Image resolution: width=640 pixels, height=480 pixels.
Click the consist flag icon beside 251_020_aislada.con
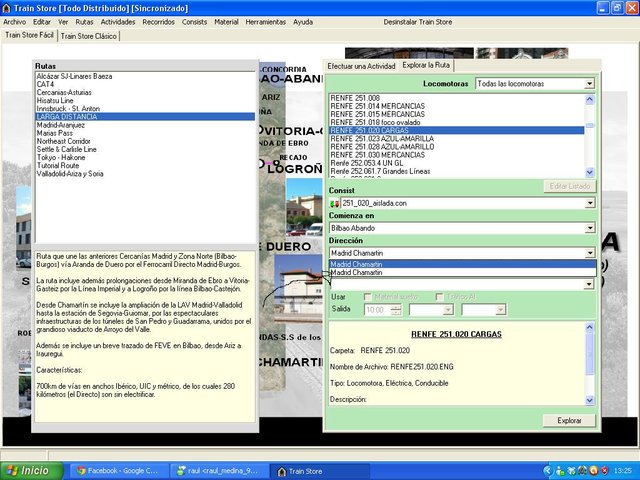336,203
